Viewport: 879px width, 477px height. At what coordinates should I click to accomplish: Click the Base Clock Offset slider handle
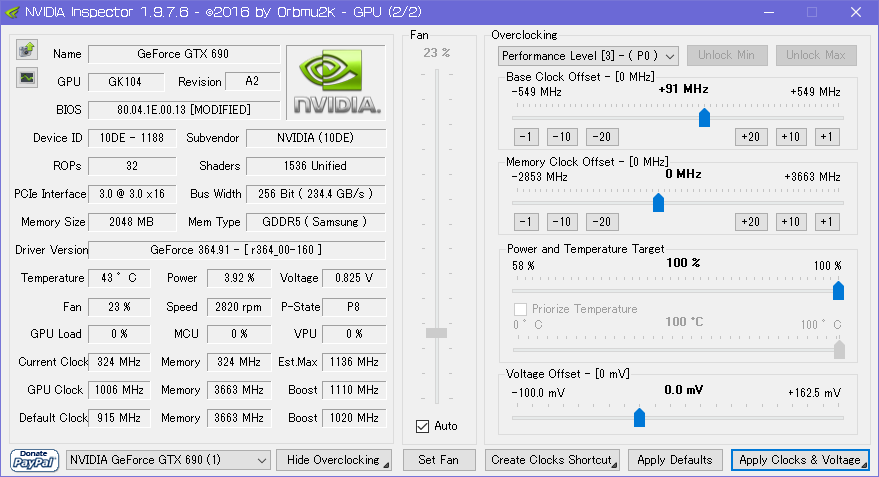click(x=705, y=118)
